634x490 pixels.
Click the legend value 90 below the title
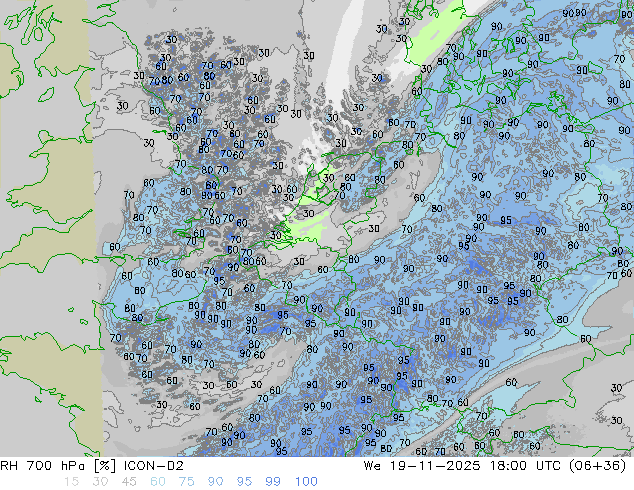pos(216,482)
